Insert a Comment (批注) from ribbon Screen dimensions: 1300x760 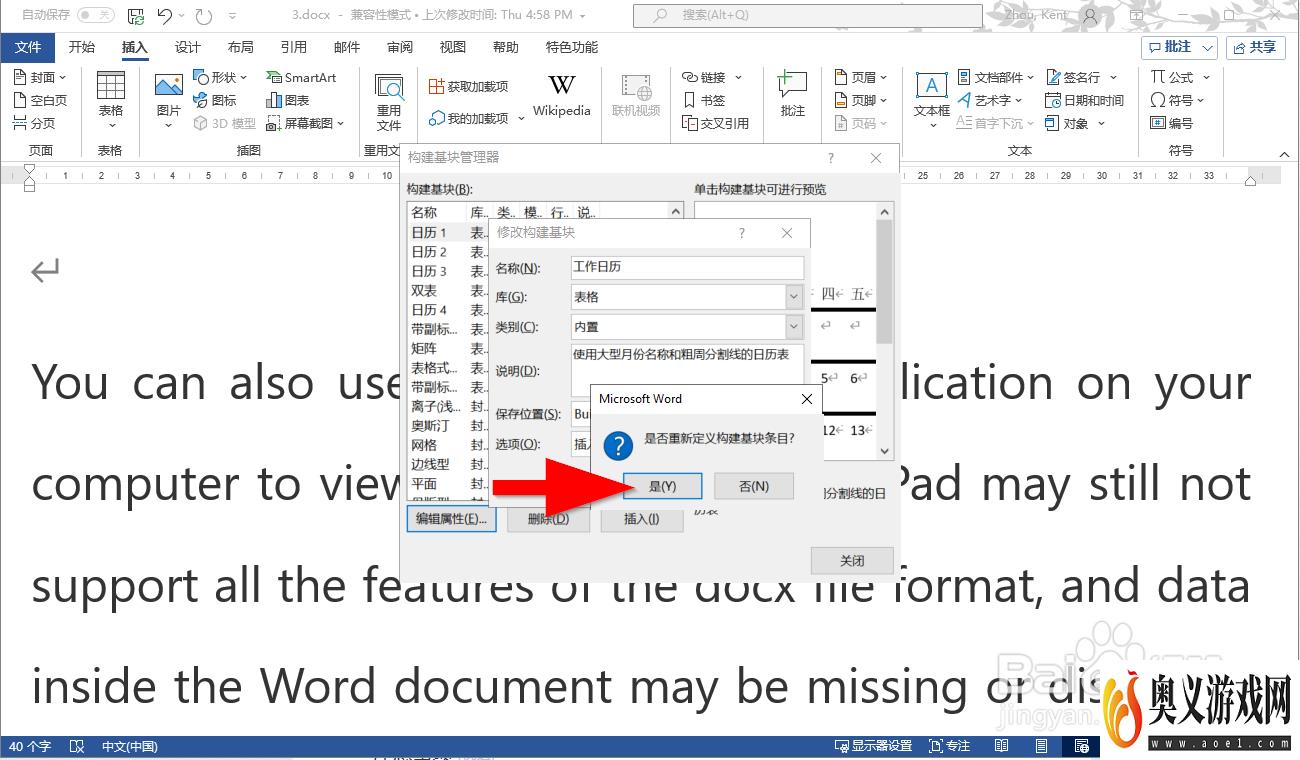coord(792,95)
